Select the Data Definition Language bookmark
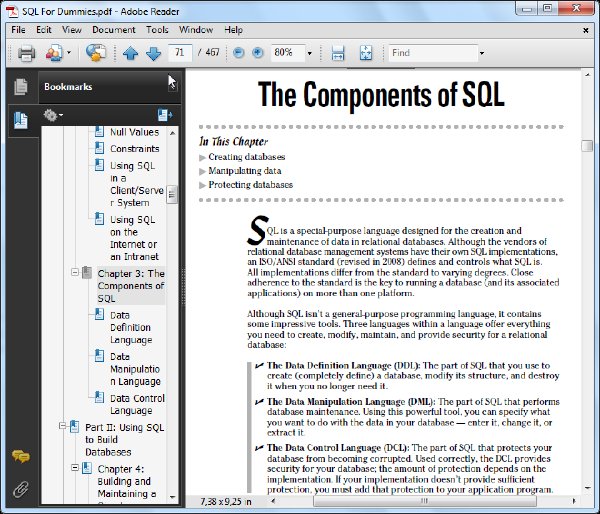Image resolution: width=600 pixels, height=514 pixels. pyautogui.click(x=131, y=328)
